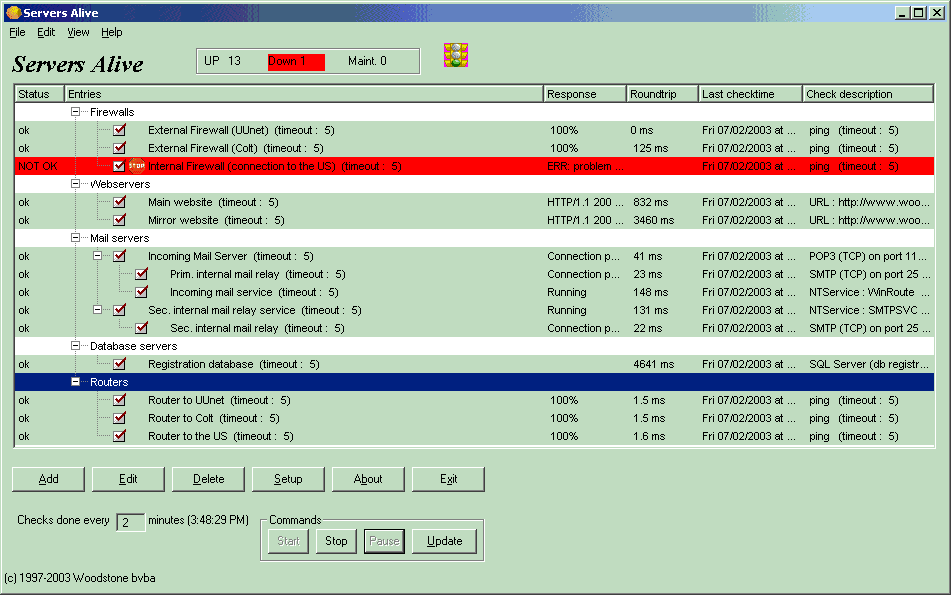951x595 pixels.
Task: Click the '3460 ms' roundtrip value
Action: (x=654, y=220)
